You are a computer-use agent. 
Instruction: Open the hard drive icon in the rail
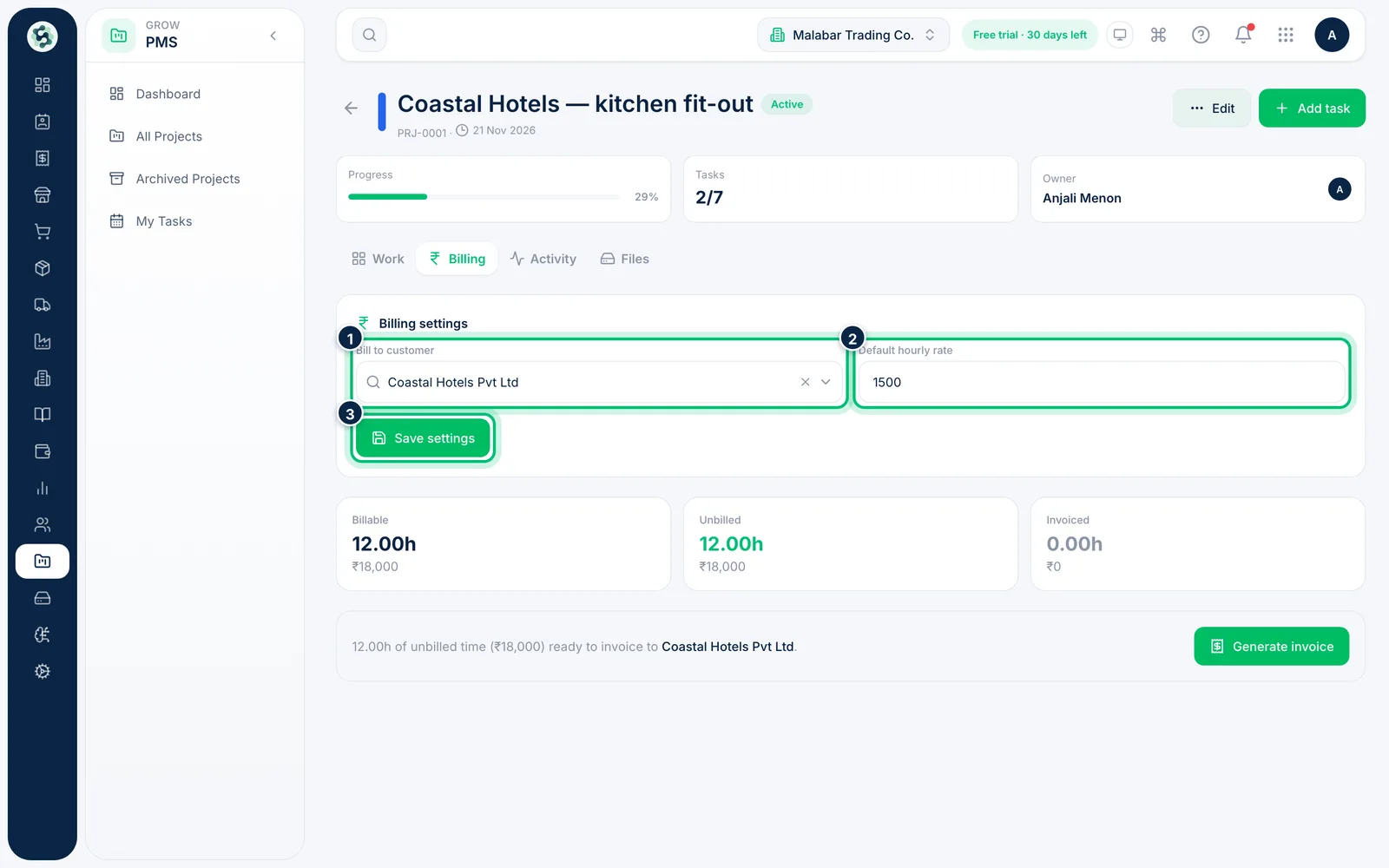42,598
